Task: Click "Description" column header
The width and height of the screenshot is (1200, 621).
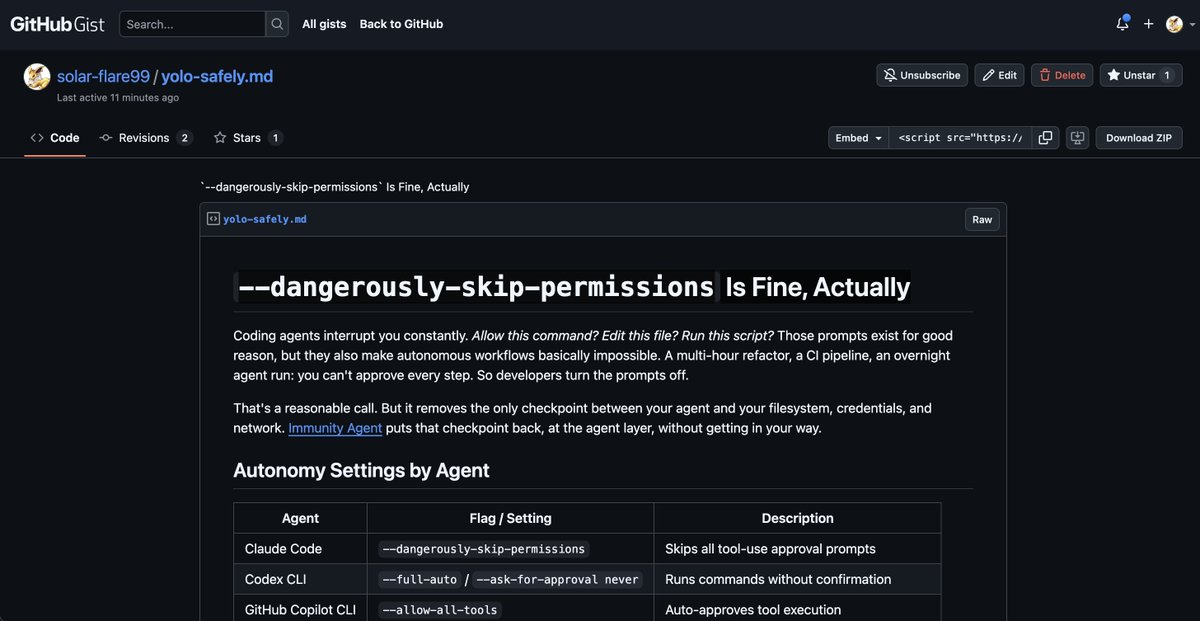Action: click(797, 518)
